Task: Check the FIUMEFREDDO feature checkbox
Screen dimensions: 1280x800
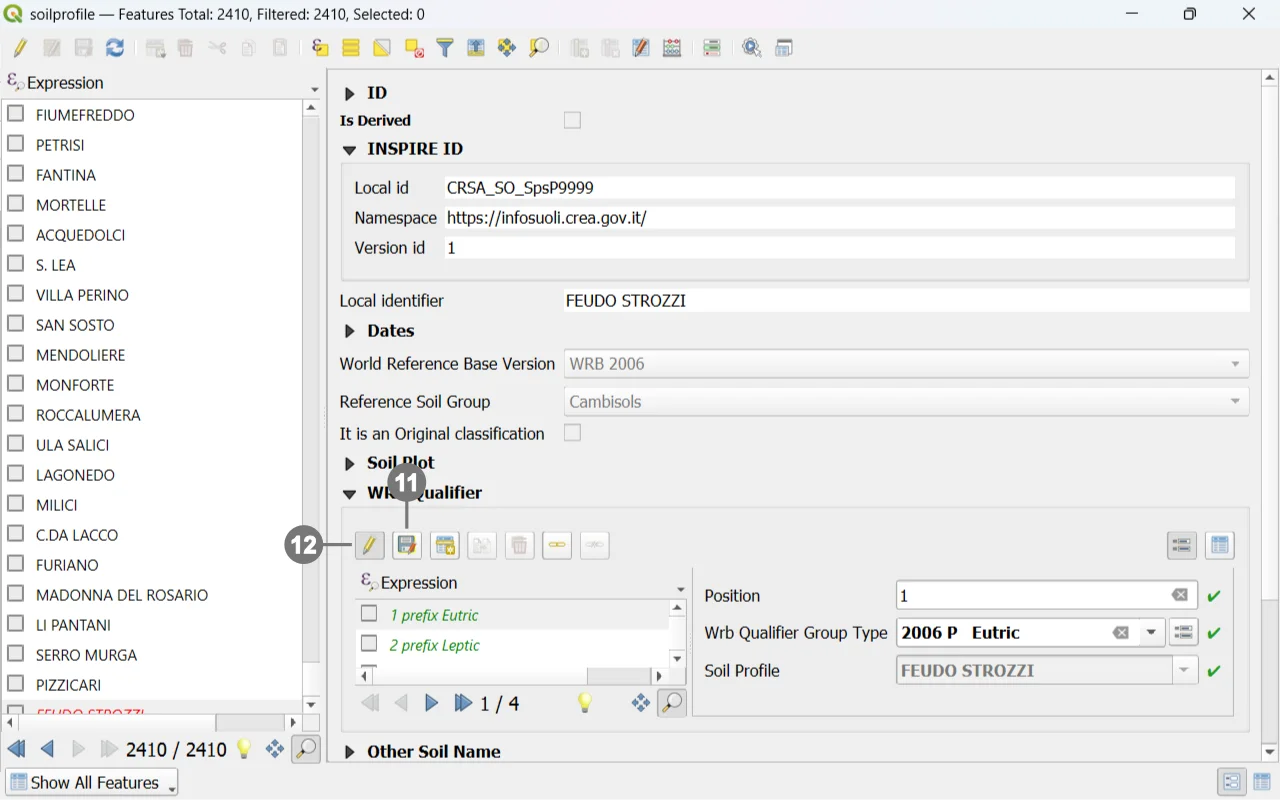Action: 16,114
